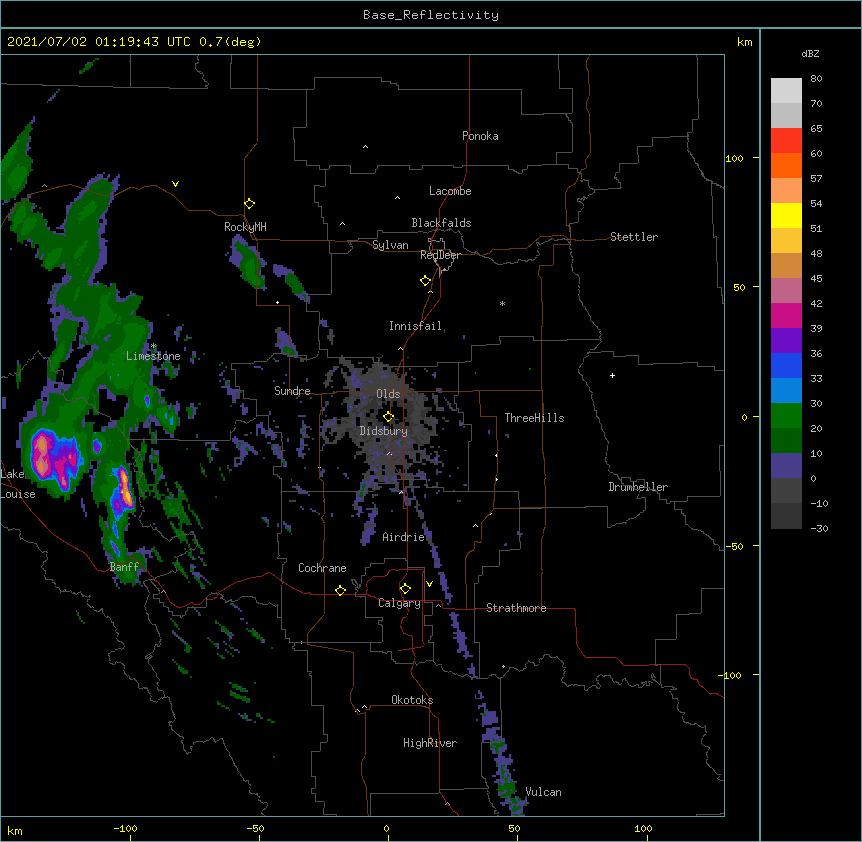Pick the slate 0–10 dBZ legend swatch
The width and height of the screenshot is (862, 842).
pyautogui.click(x=786, y=466)
